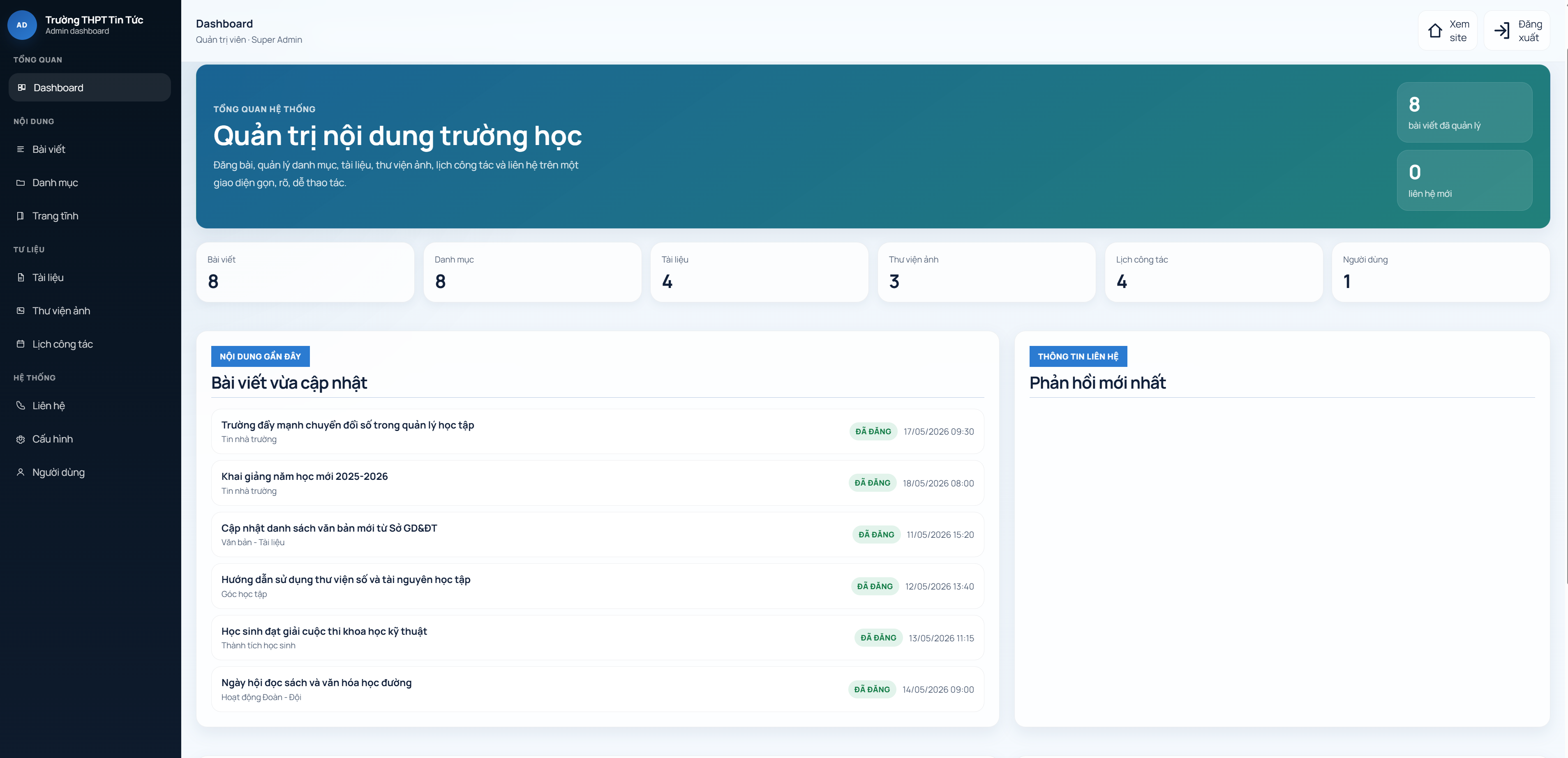
Task: Click Quản trị viên · Super Admin subtitle
Action: click(249, 39)
